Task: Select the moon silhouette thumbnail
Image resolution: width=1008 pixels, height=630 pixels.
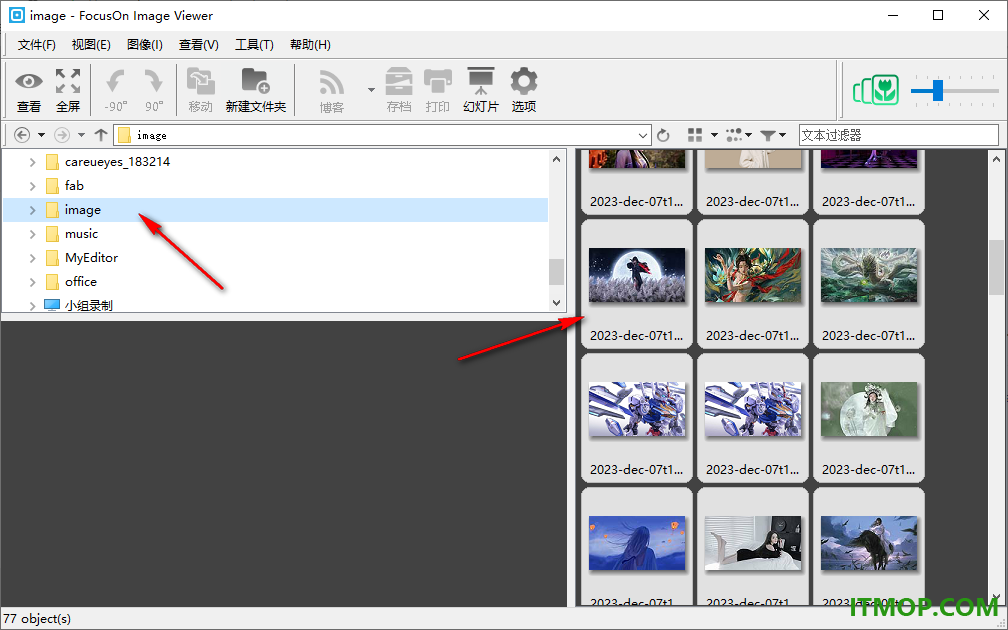Action: [637, 275]
